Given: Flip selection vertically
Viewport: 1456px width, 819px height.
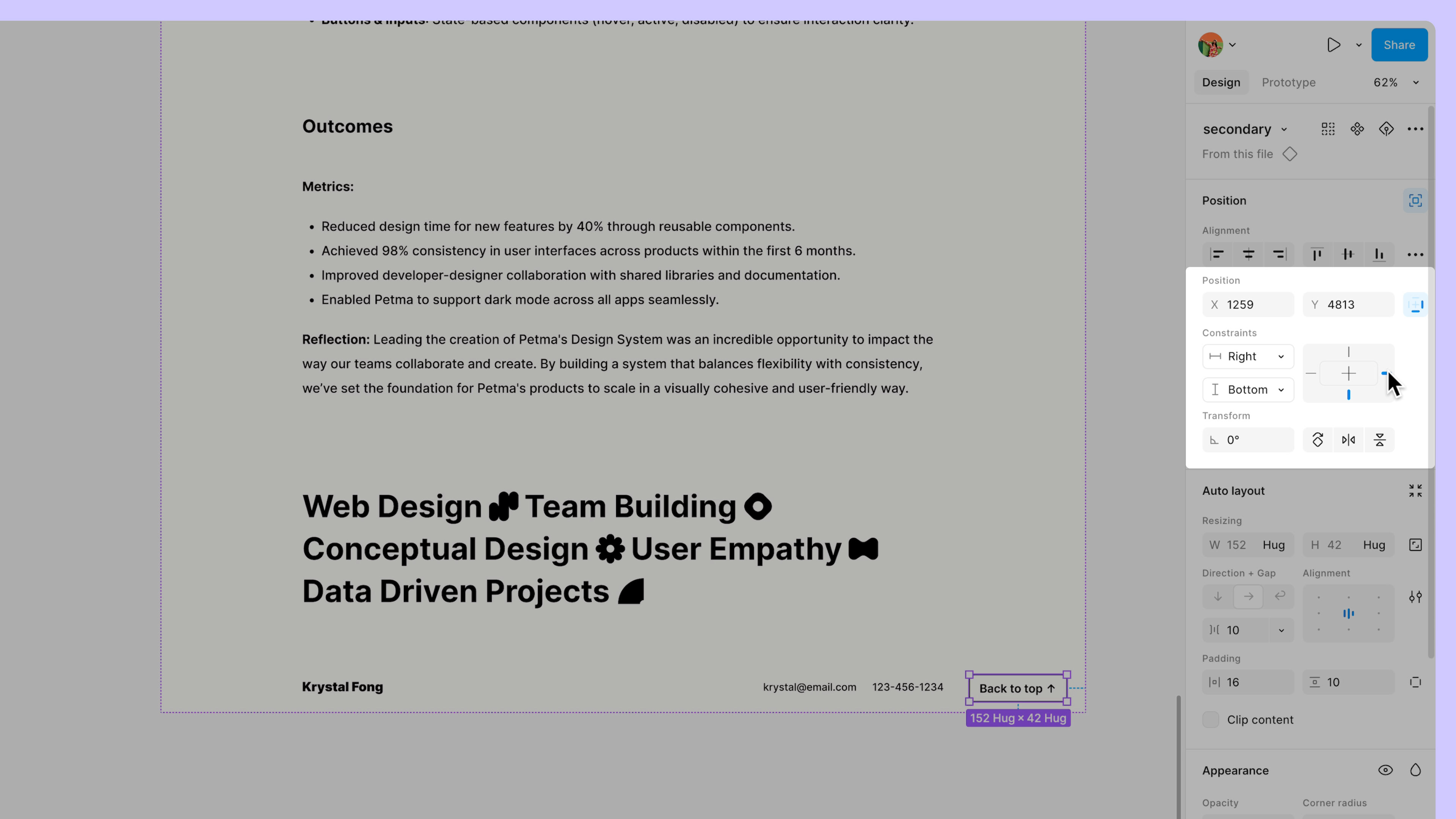Looking at the screenshot, I should click(1379, 440).
